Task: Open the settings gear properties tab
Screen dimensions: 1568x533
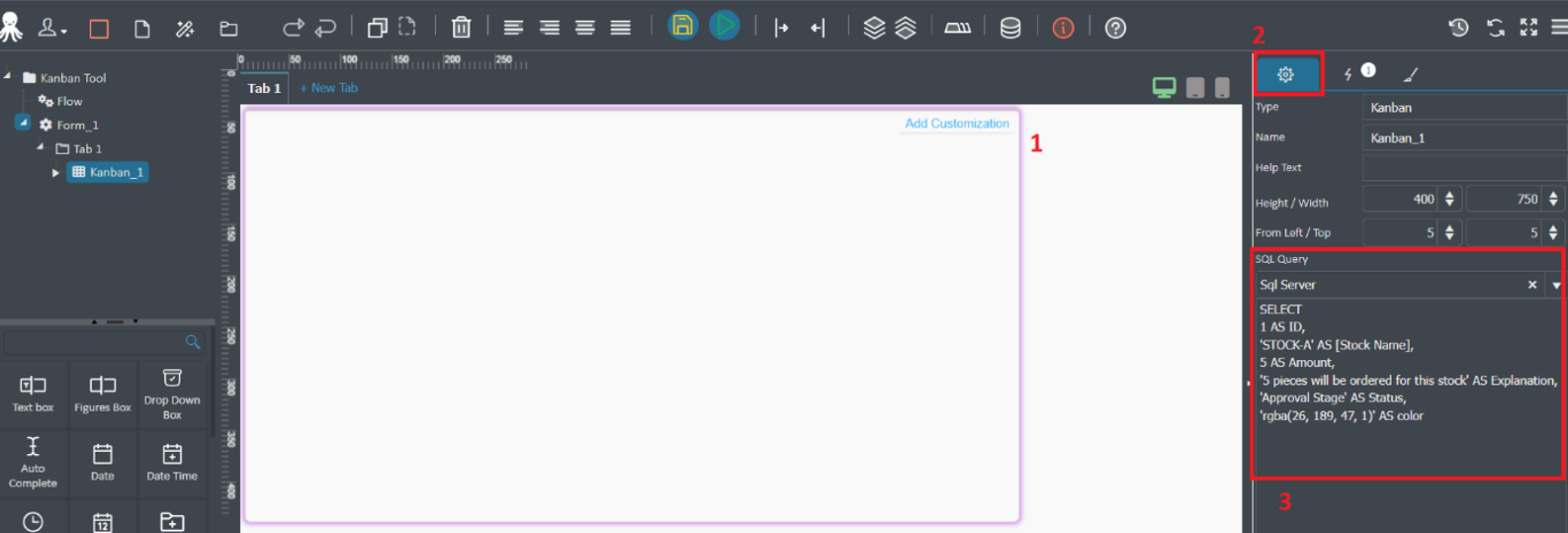Action: click(x=1285, y=74)
